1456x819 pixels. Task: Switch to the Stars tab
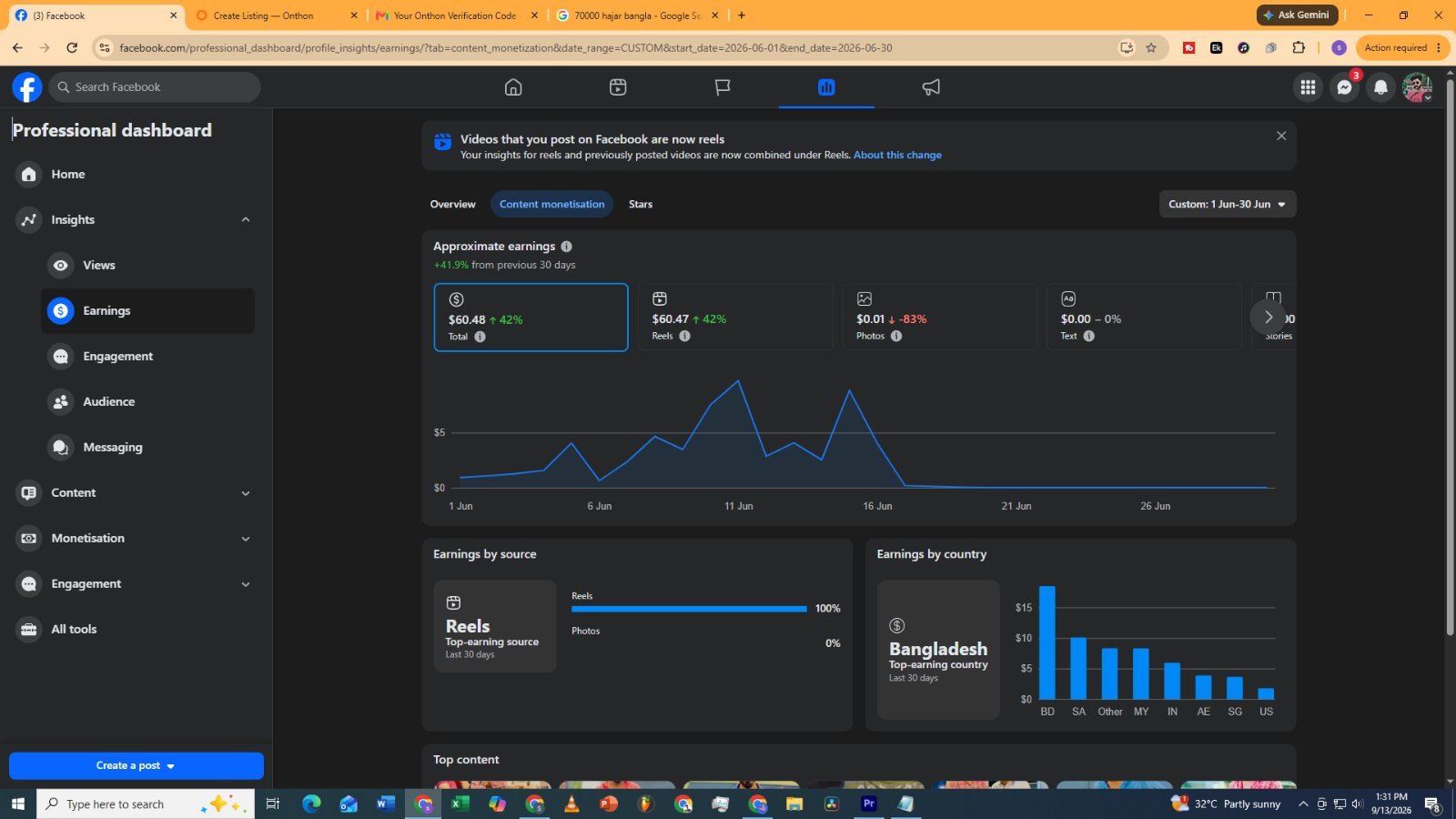coord(641,204)
